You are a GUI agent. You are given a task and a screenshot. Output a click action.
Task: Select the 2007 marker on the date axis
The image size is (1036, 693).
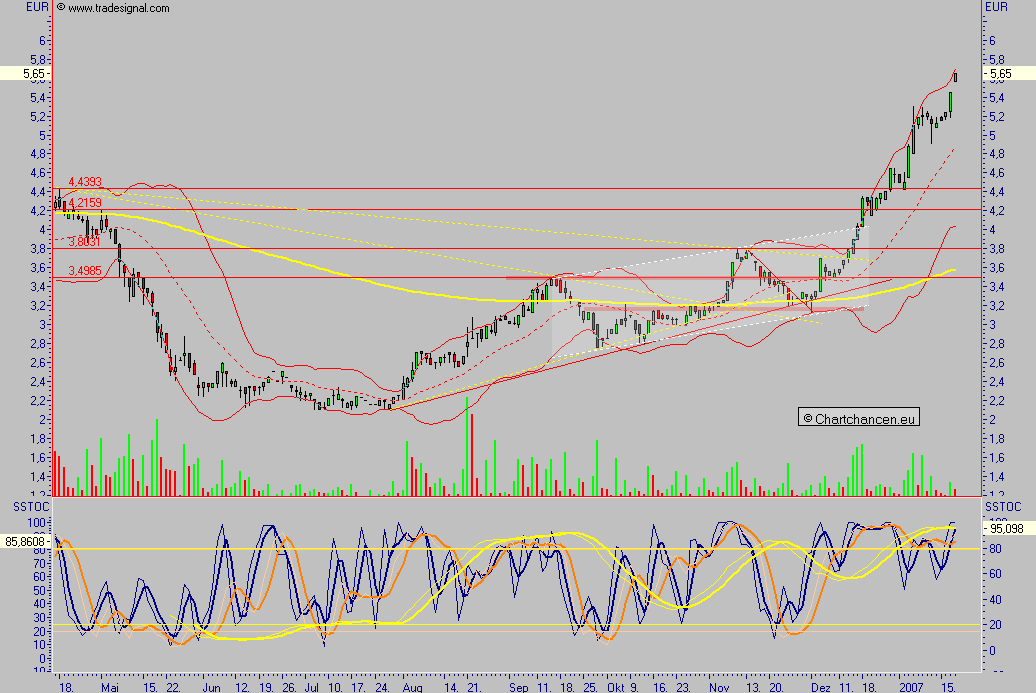pos(911,688)
